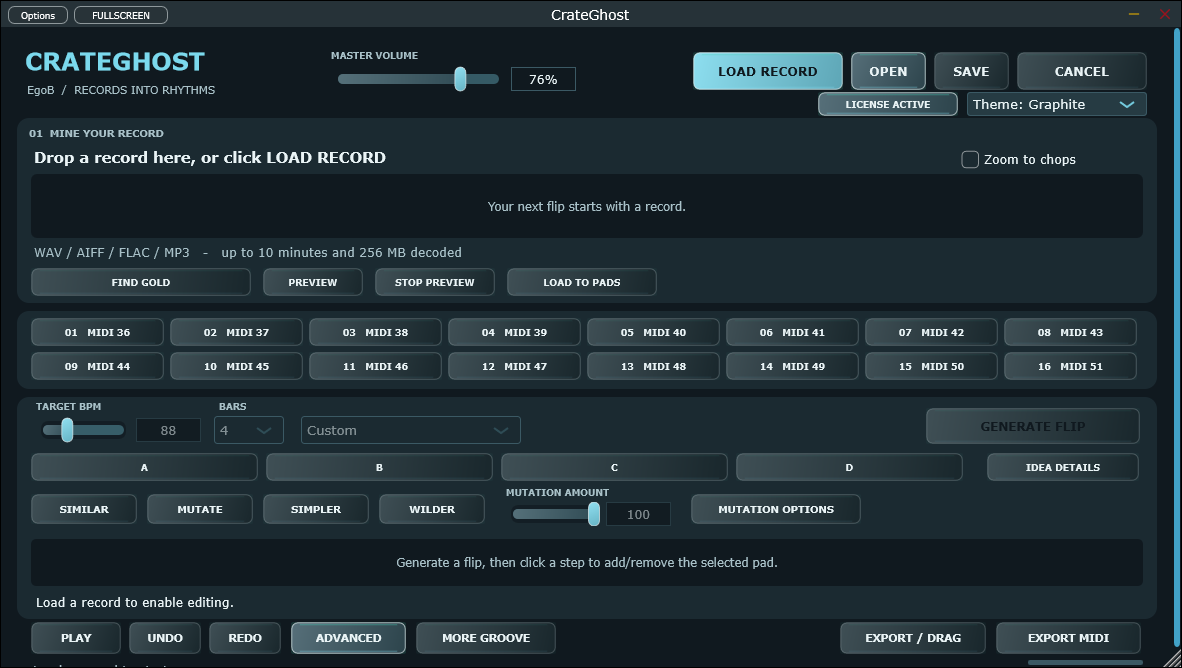1182x668 pixels.
Task: Click the LICENSE ACTIVE button
Action: click(887, 104)
